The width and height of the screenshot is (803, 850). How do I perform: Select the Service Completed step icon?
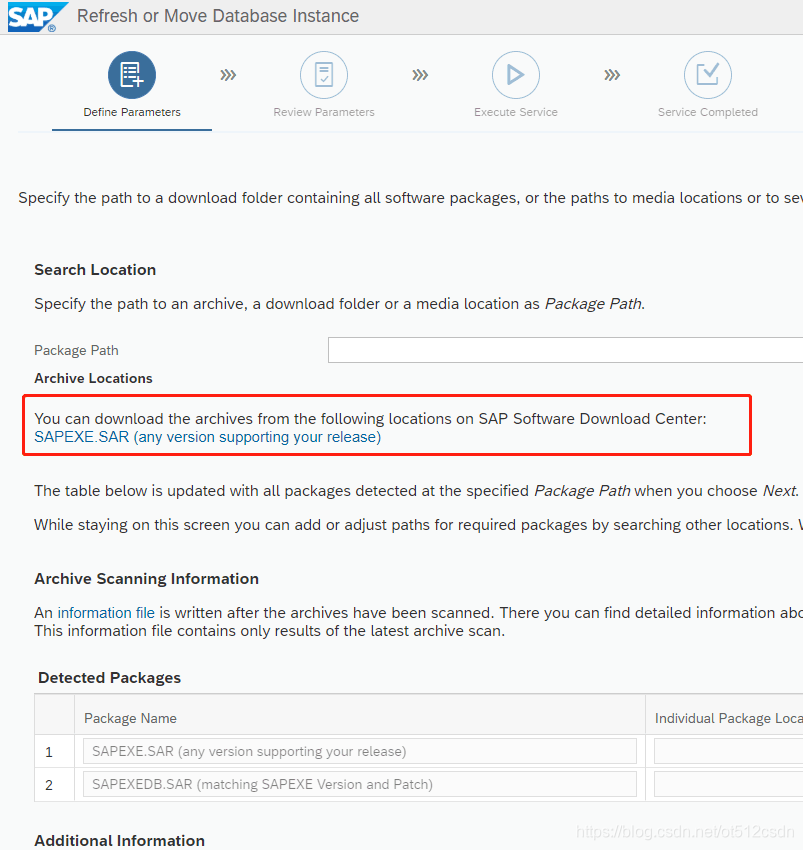click(708, 75)
